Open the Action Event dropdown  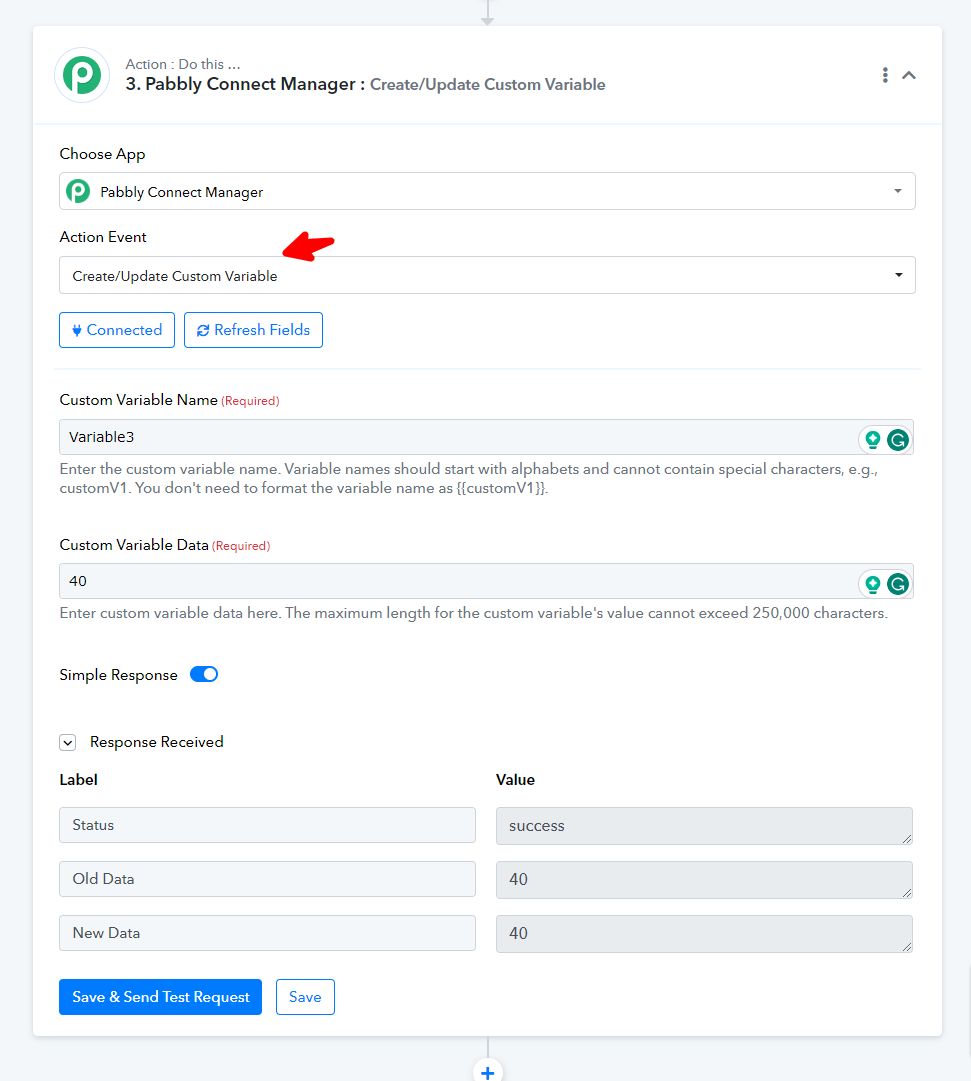487,275
